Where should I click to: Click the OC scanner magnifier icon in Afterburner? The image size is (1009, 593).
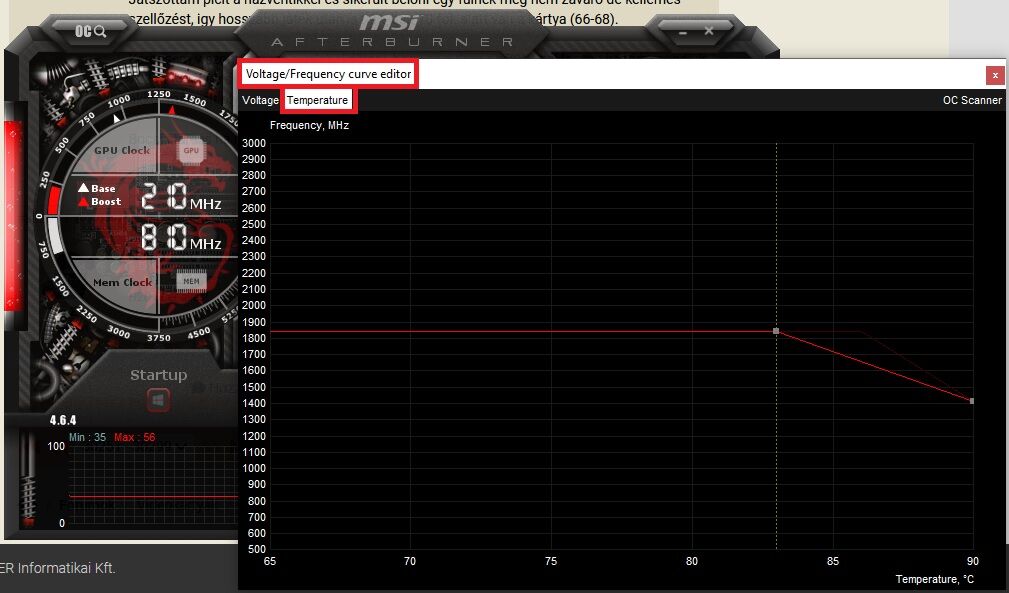[90, 31]
